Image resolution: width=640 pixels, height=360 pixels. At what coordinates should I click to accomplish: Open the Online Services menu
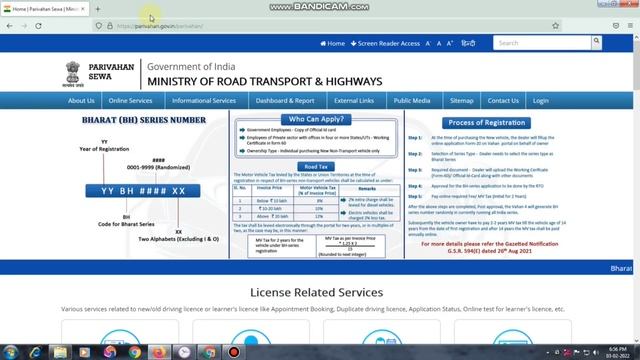130,100
